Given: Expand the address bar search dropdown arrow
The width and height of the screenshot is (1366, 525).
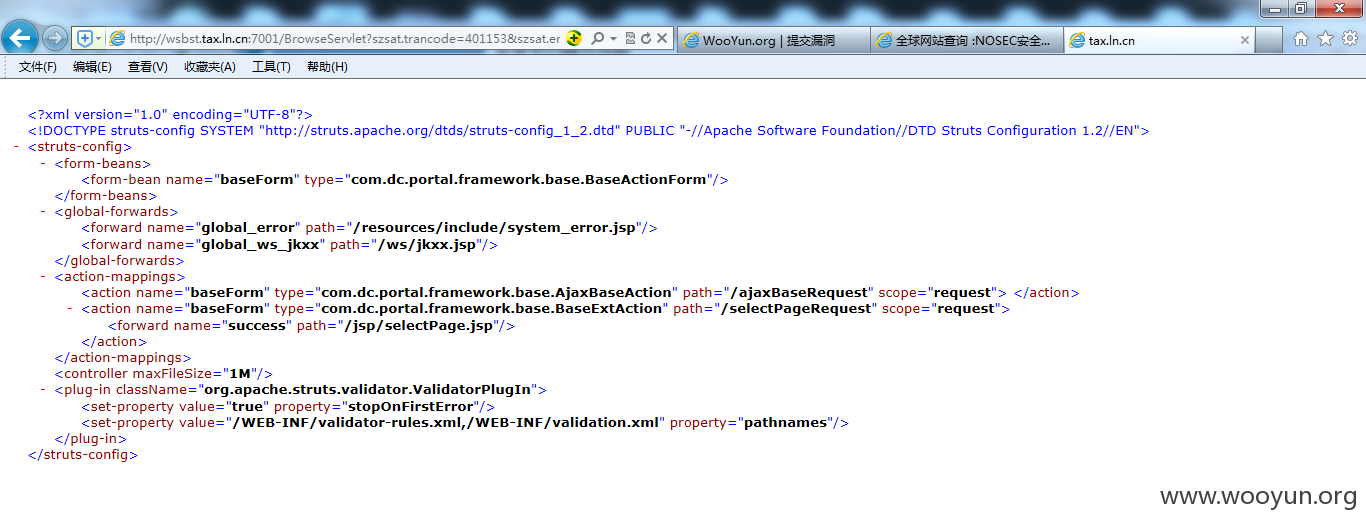Looking at the screenshot, I should click(x=613, y=39).
